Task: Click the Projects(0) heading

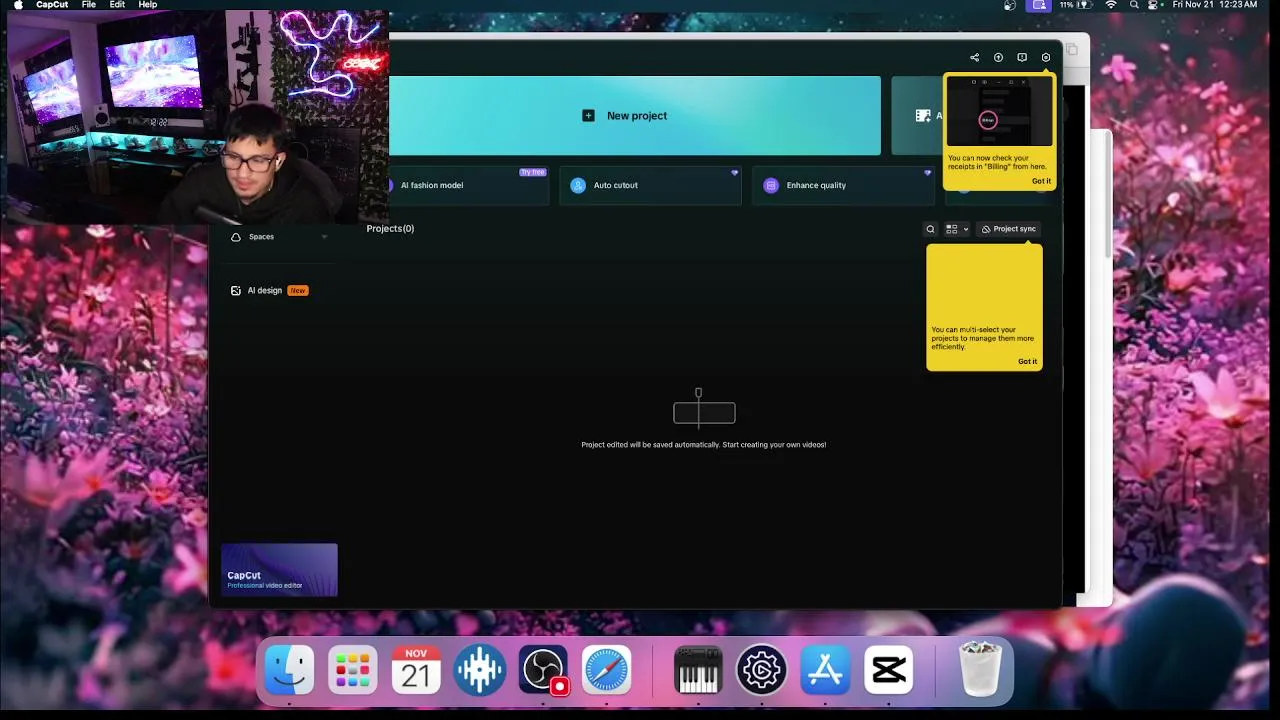Action: point(390,229)
